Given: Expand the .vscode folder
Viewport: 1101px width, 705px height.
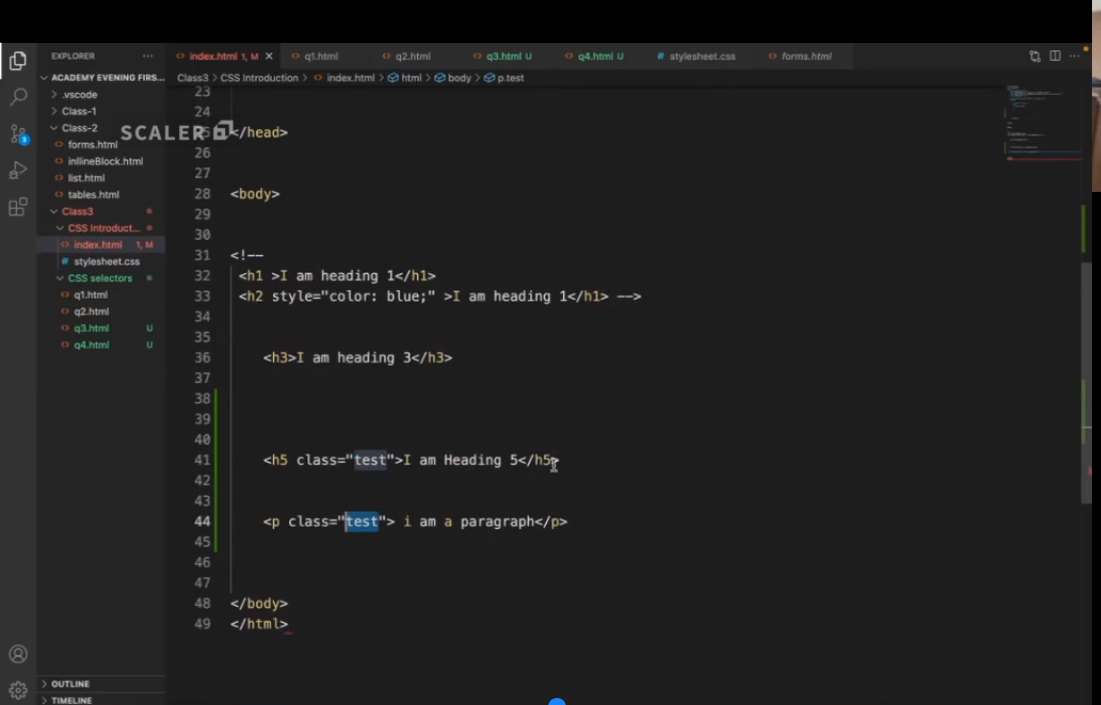Looking at the screenshot, I should (79, 95).
